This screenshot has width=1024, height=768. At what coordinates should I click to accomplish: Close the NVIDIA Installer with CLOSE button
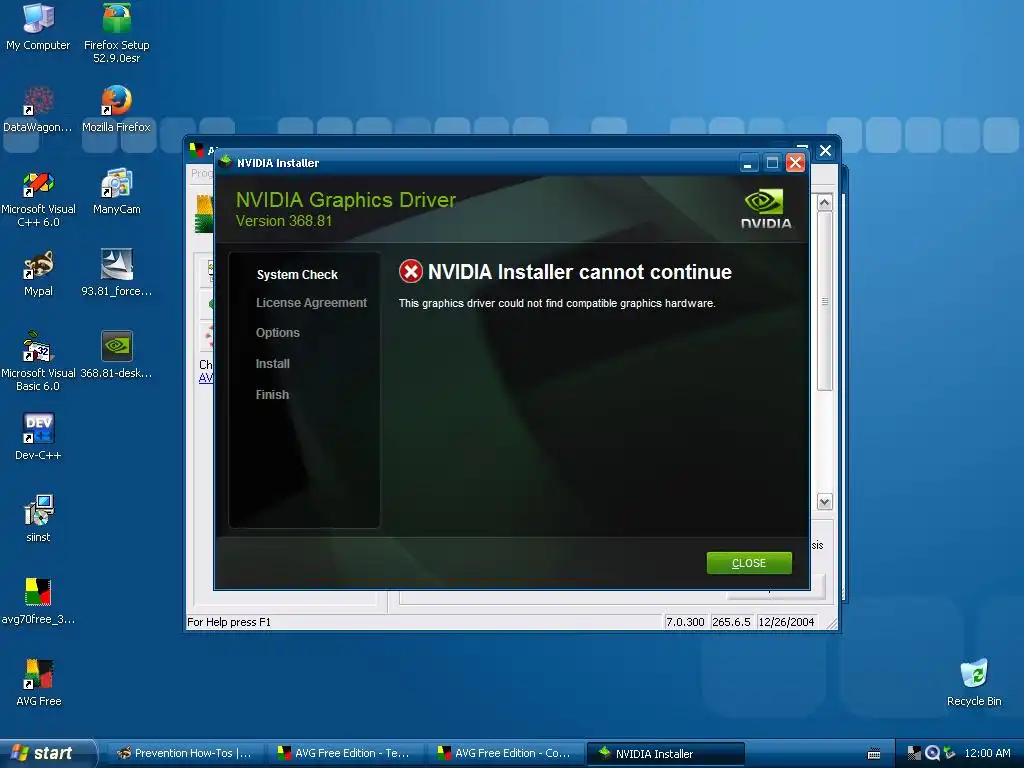point(749,563)
